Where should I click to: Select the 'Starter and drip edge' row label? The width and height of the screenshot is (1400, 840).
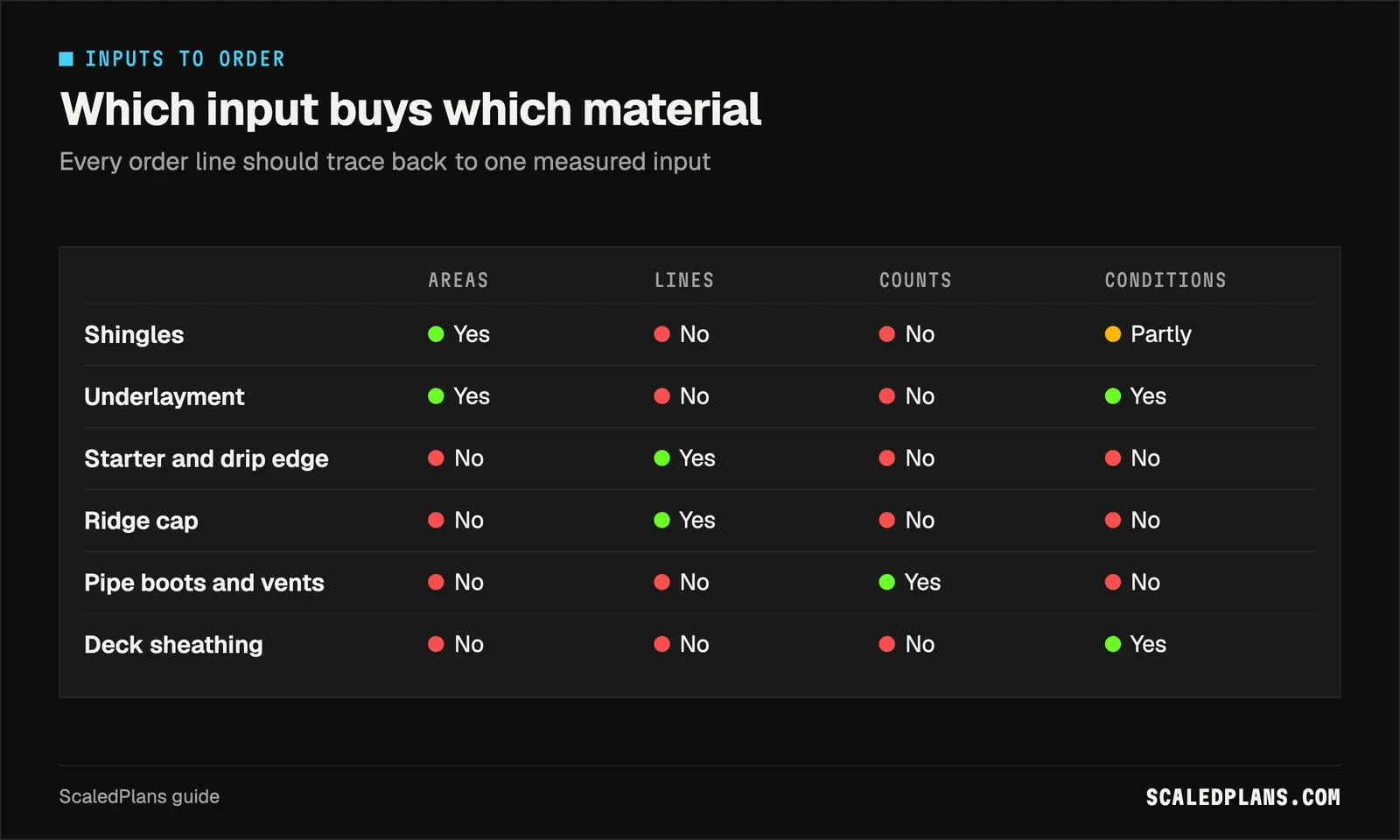pyautogui.click(x=206, y=458)
